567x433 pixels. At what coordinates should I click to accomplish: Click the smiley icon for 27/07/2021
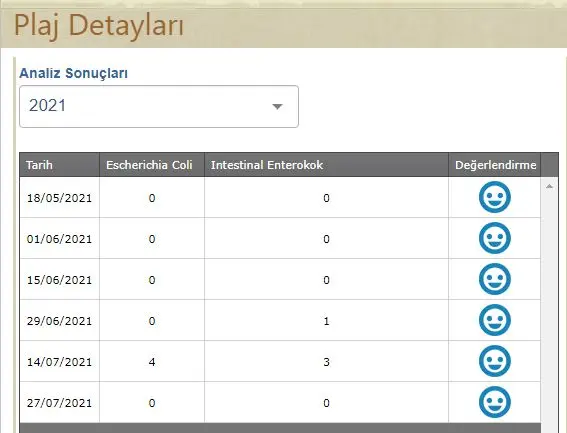(495, 402)
